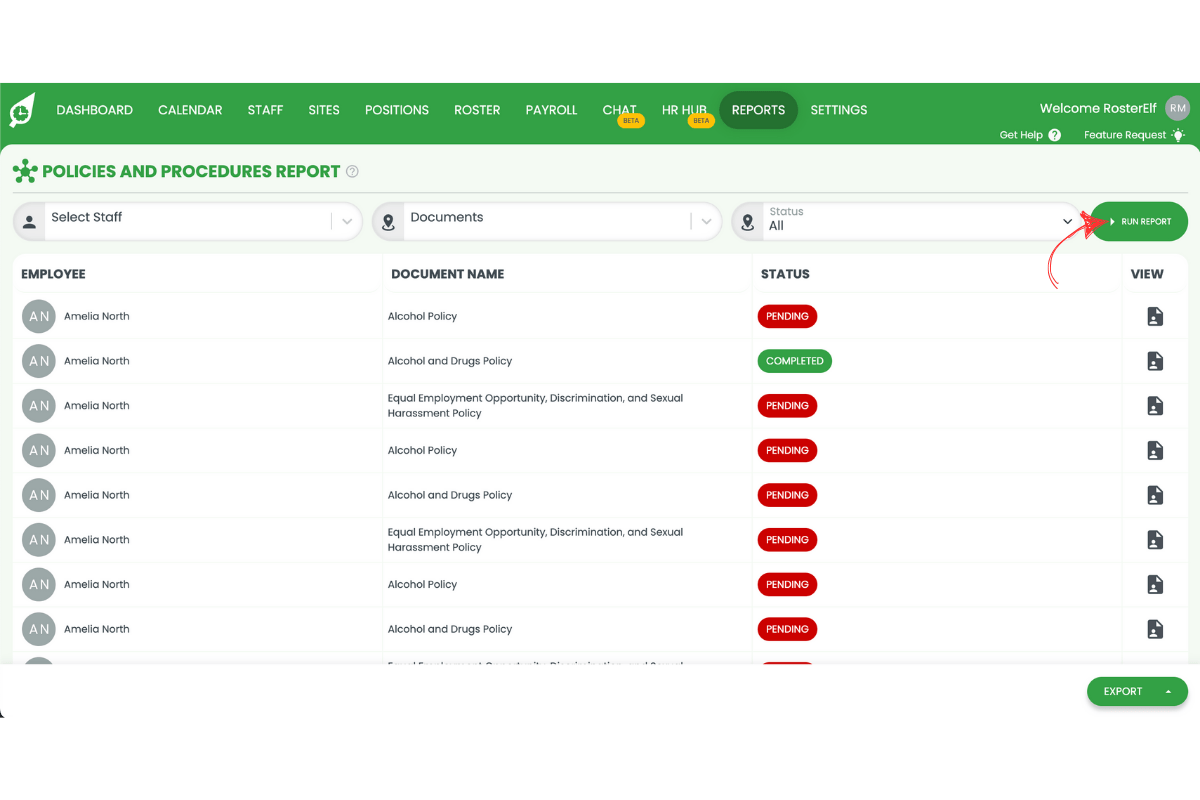Viewport: 1200px width, 800px height.
Task: Open the view document icon for Alcohol Policy
Action: [1154, 316]
